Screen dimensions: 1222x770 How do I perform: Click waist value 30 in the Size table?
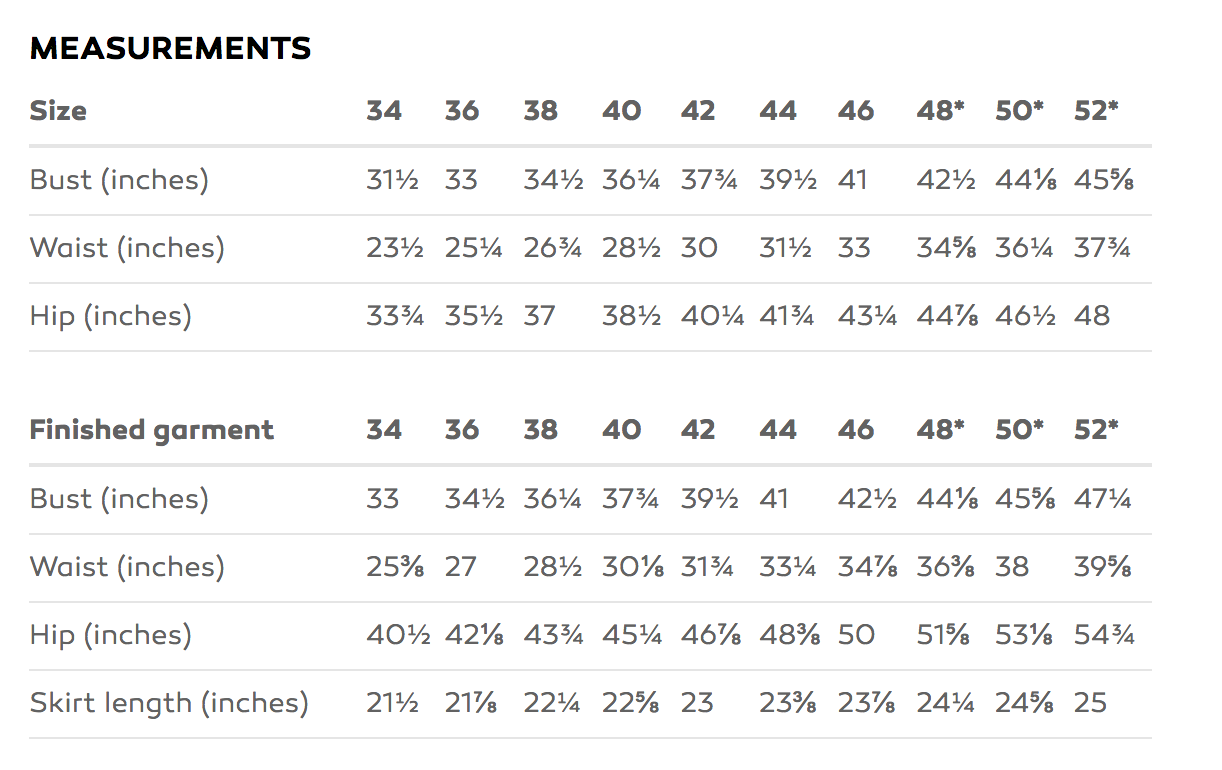(x=699, y=248)
